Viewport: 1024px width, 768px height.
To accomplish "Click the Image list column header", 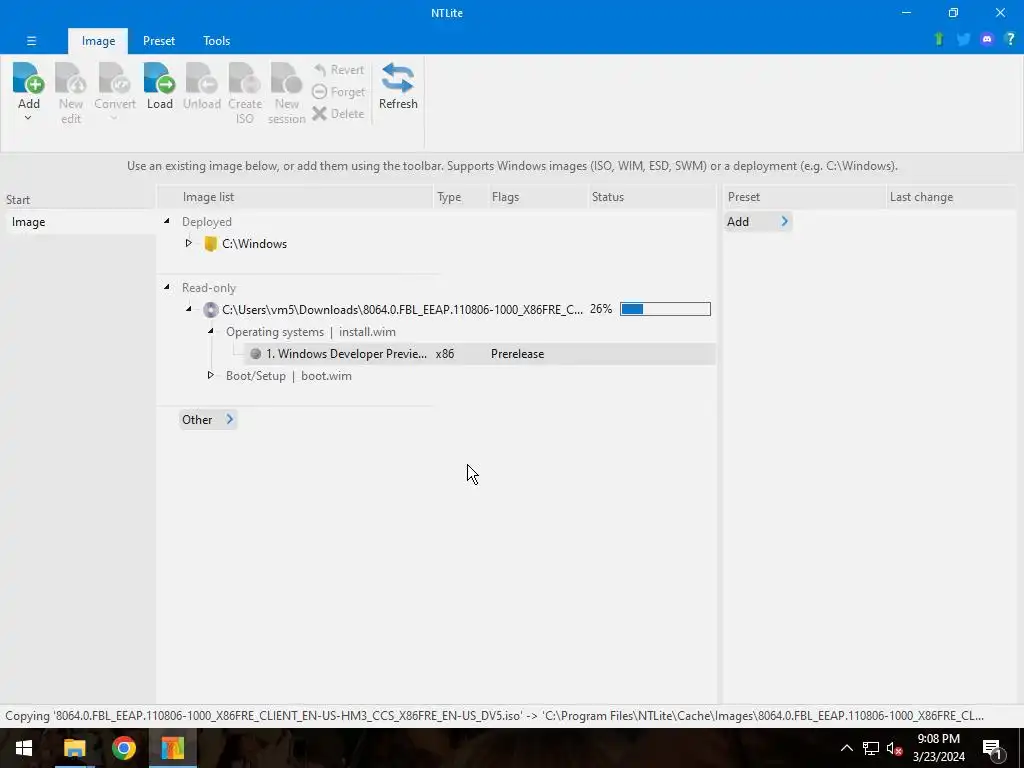I will [296, 197].
